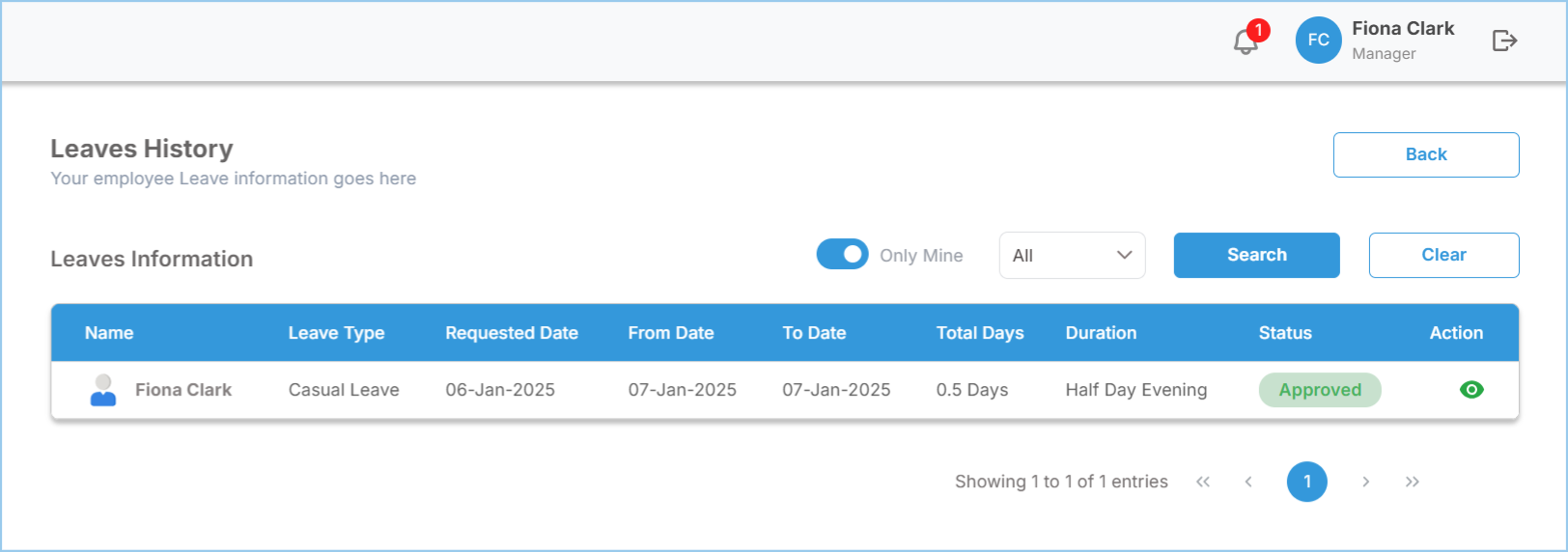
Task: Click the logout icon
Action: coord(1504,41)
